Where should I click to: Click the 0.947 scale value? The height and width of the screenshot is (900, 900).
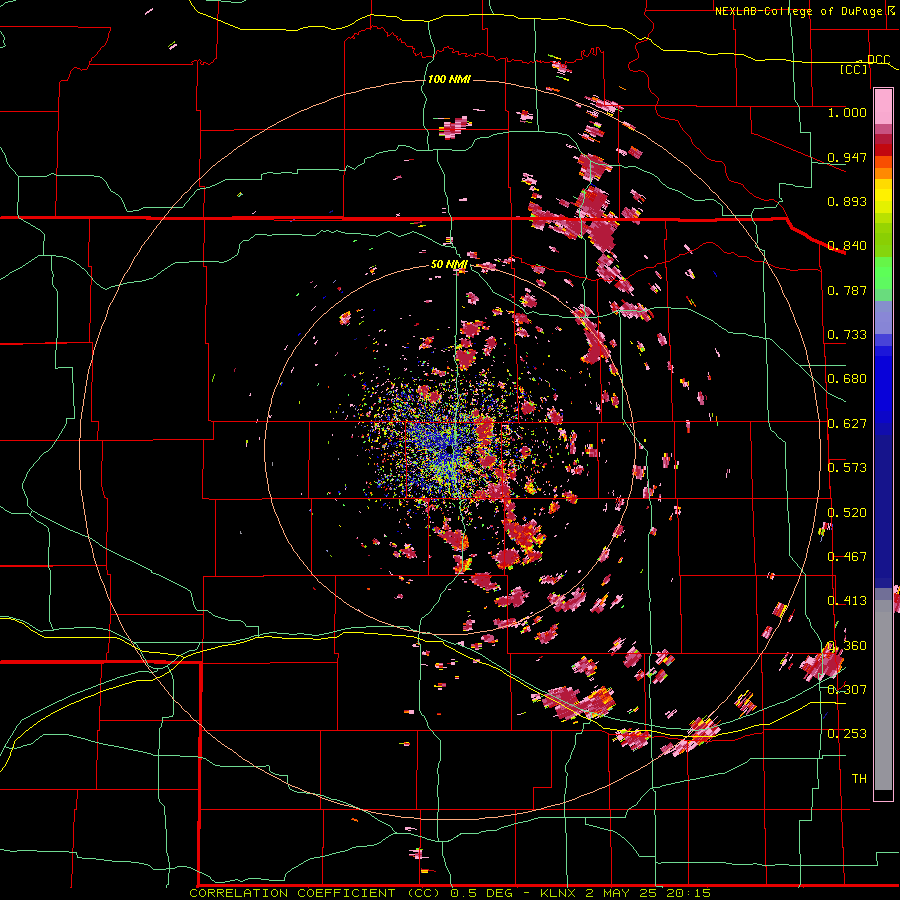click(847, 157)
